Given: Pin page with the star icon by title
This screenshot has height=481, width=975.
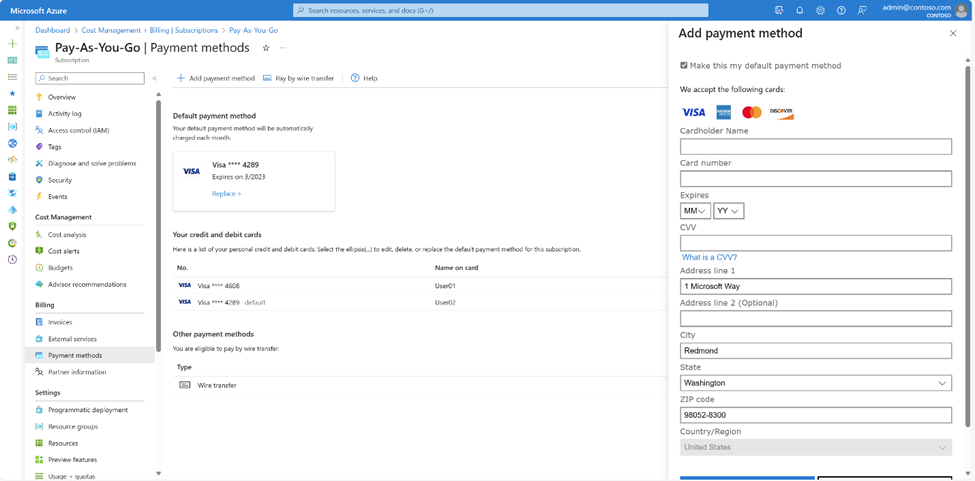Looking at the screenshot, I should 266,48.
